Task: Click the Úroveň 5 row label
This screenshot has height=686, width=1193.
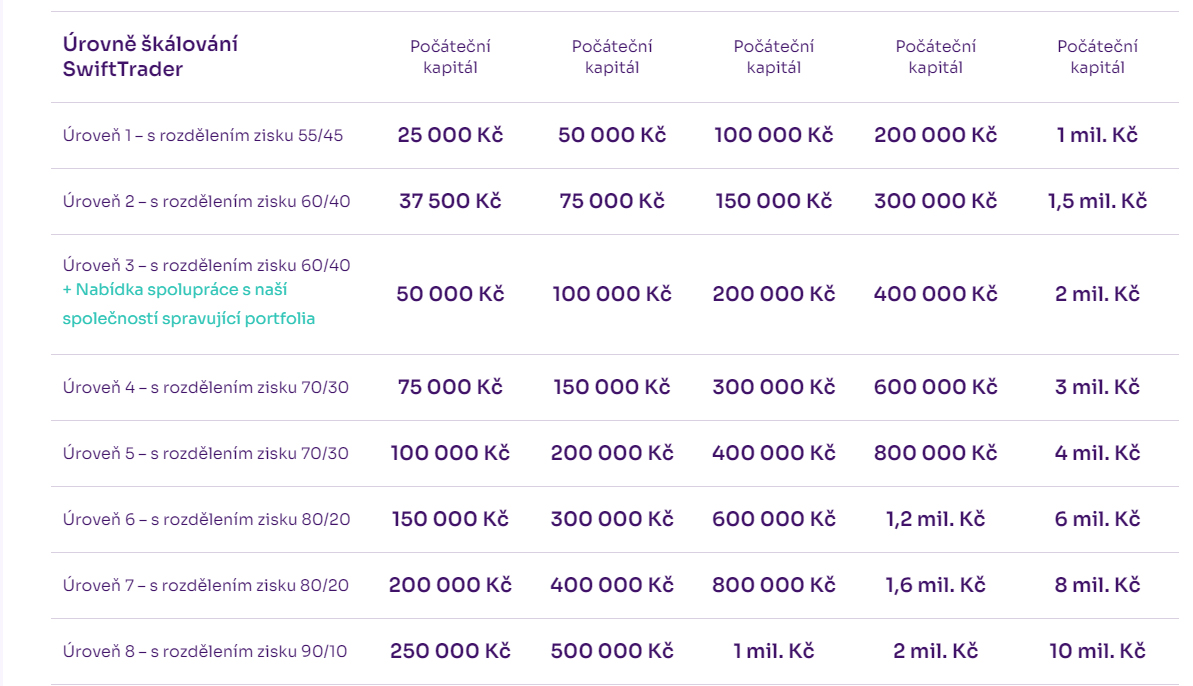Action: [x=206, y=453]
